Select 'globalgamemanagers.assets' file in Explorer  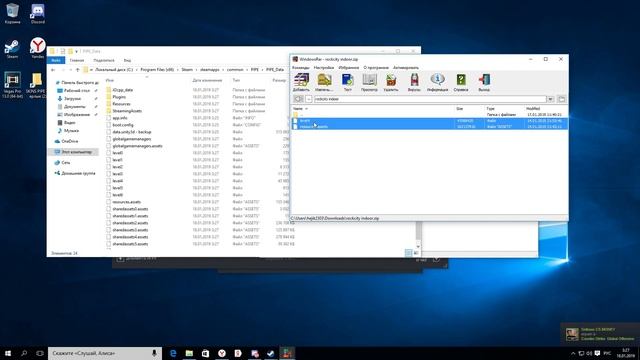click(x=138, y=146)
